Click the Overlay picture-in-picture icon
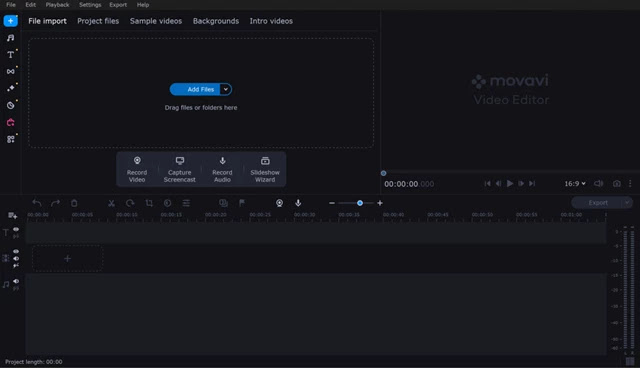Viewport: 640px width, 368px height. tap(223, 203)
